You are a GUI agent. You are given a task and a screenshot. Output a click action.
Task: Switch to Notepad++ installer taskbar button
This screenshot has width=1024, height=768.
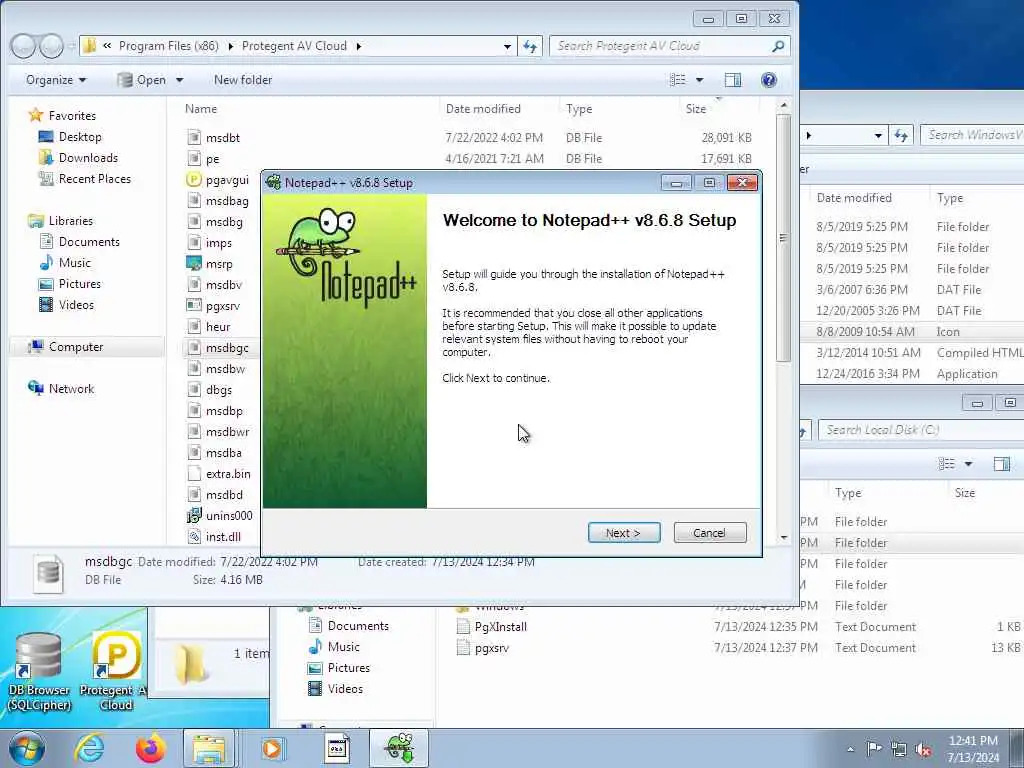point(399,748)
